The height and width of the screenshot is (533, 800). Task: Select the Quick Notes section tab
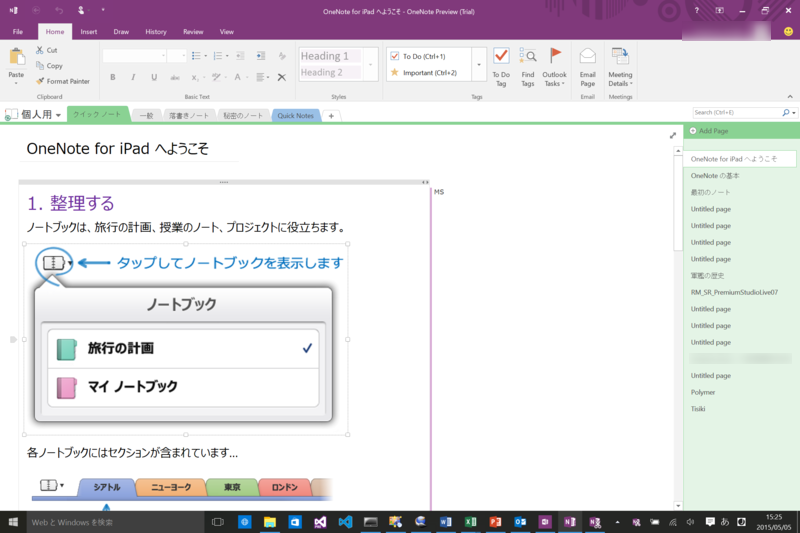tap(296, 116)
